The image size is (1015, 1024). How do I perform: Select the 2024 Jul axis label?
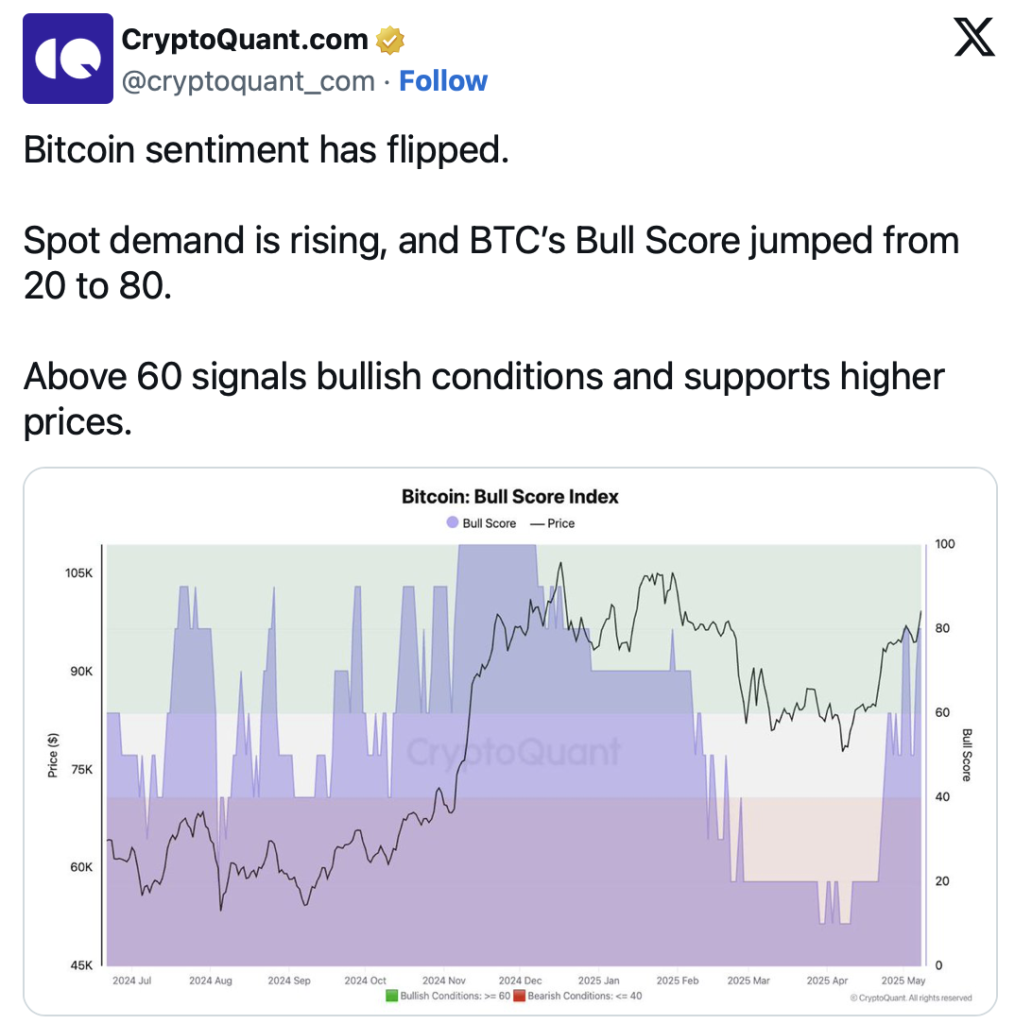[132, 980]
